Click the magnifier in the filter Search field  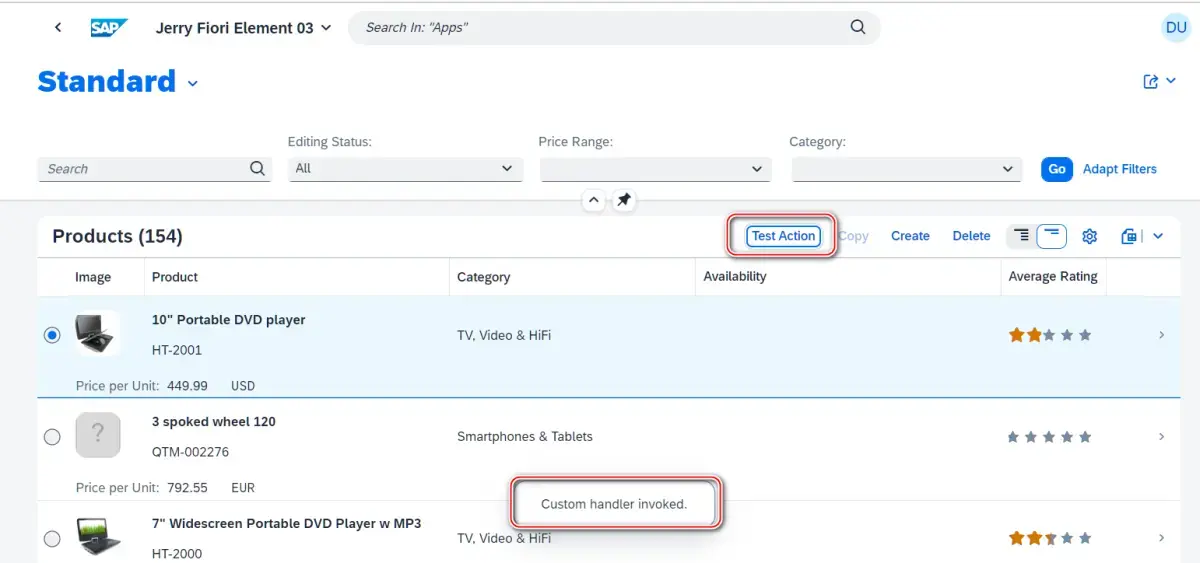tap(257, 169)
